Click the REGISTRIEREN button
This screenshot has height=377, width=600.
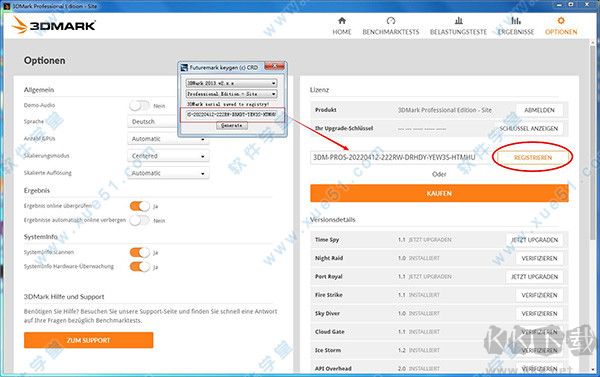coord(533,158)
